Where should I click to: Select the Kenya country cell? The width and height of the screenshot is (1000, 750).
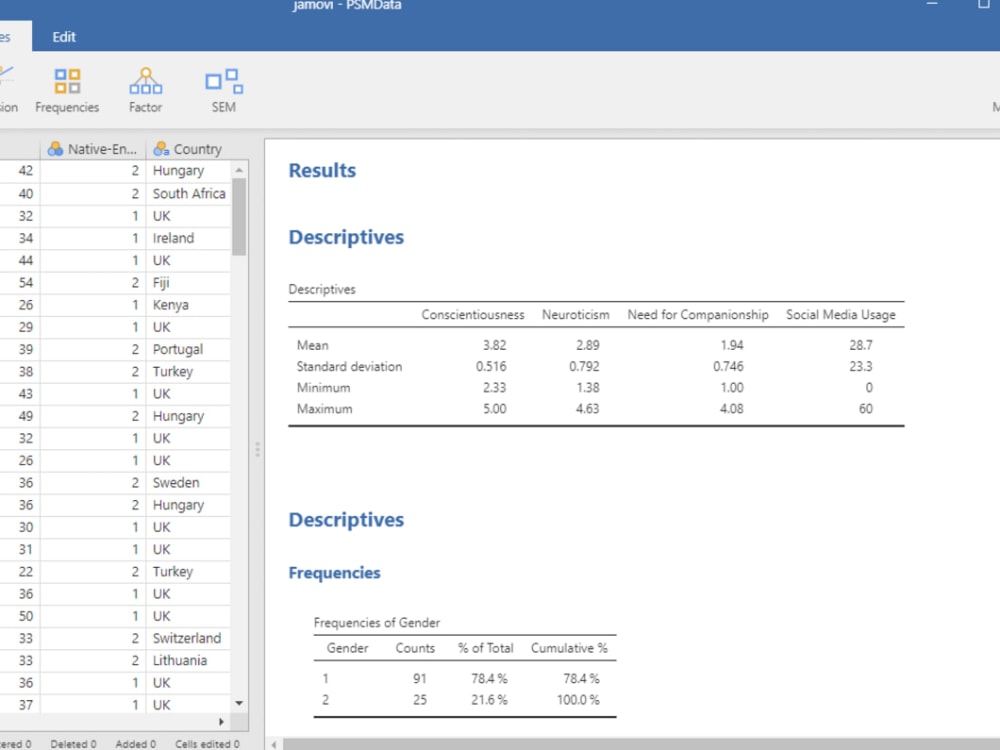pos(189,305)
